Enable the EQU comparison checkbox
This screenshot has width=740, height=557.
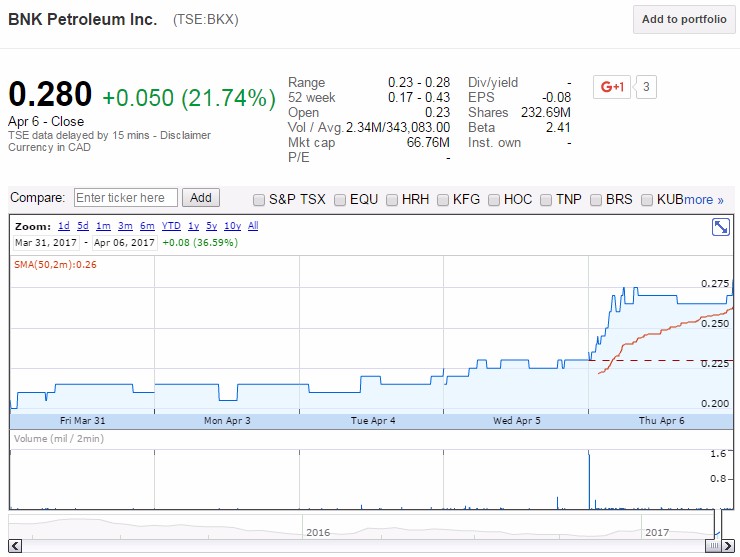tap(340, 200)
